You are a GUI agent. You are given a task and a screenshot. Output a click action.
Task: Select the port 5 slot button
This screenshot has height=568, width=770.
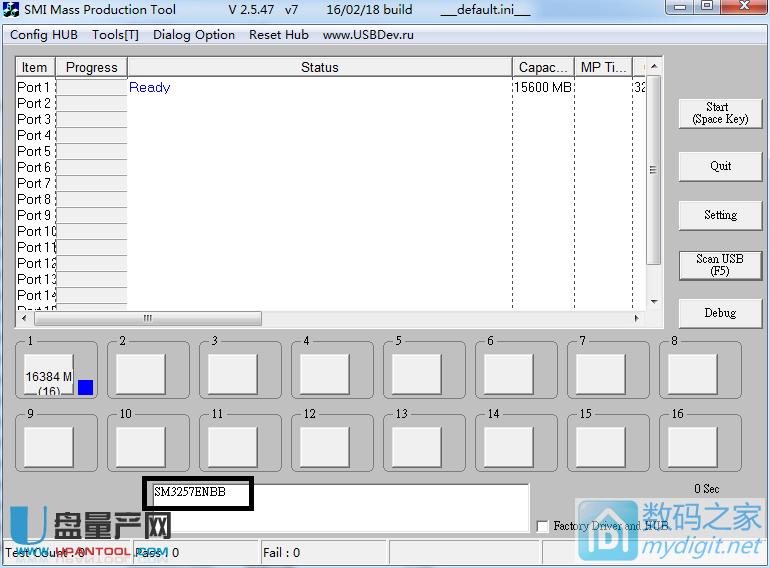coord(416,375)
